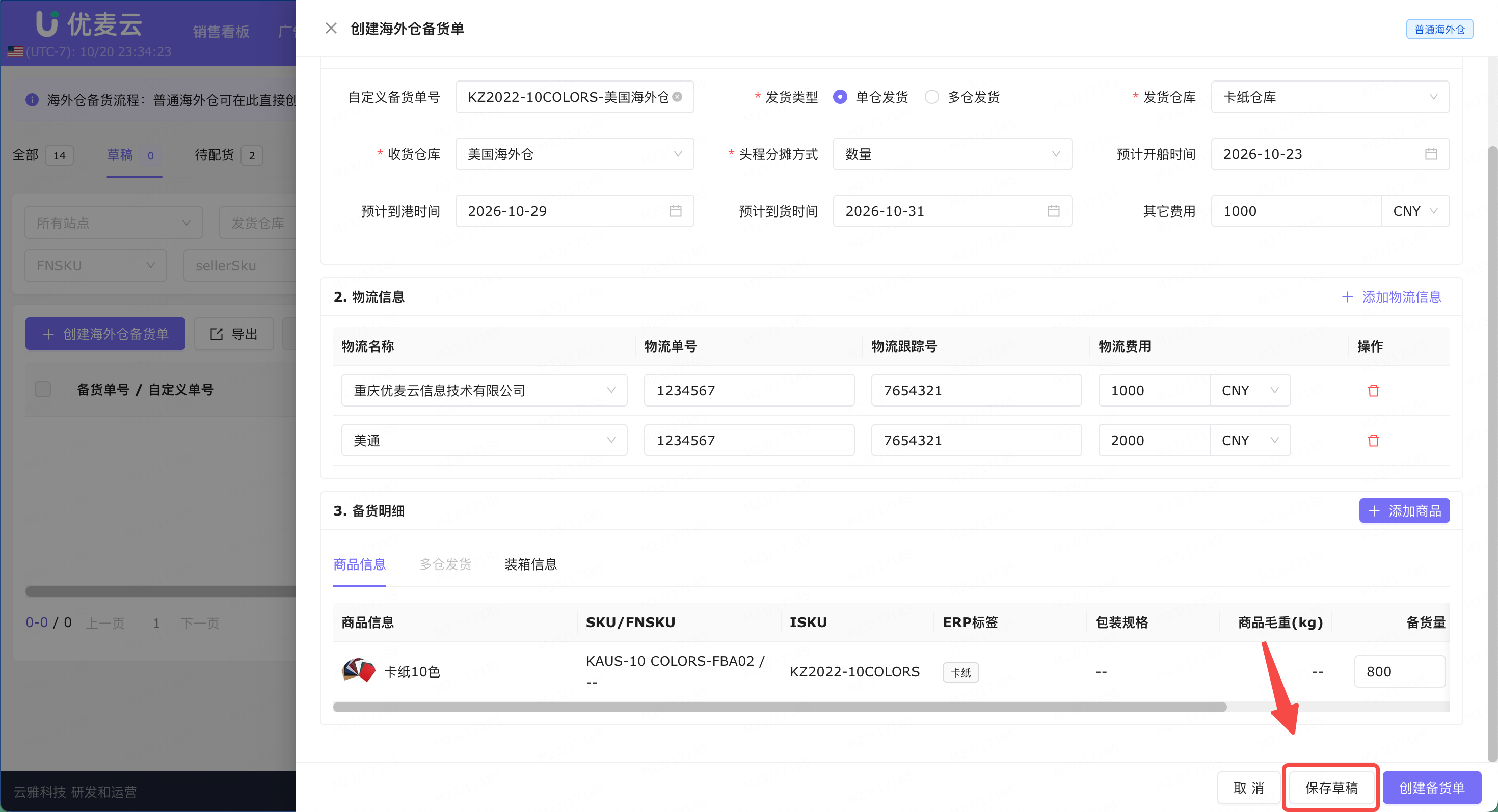Select 多仓发货 radio button
The width and height of the screenshot is (1498, 812).
(x=931, y=97)
